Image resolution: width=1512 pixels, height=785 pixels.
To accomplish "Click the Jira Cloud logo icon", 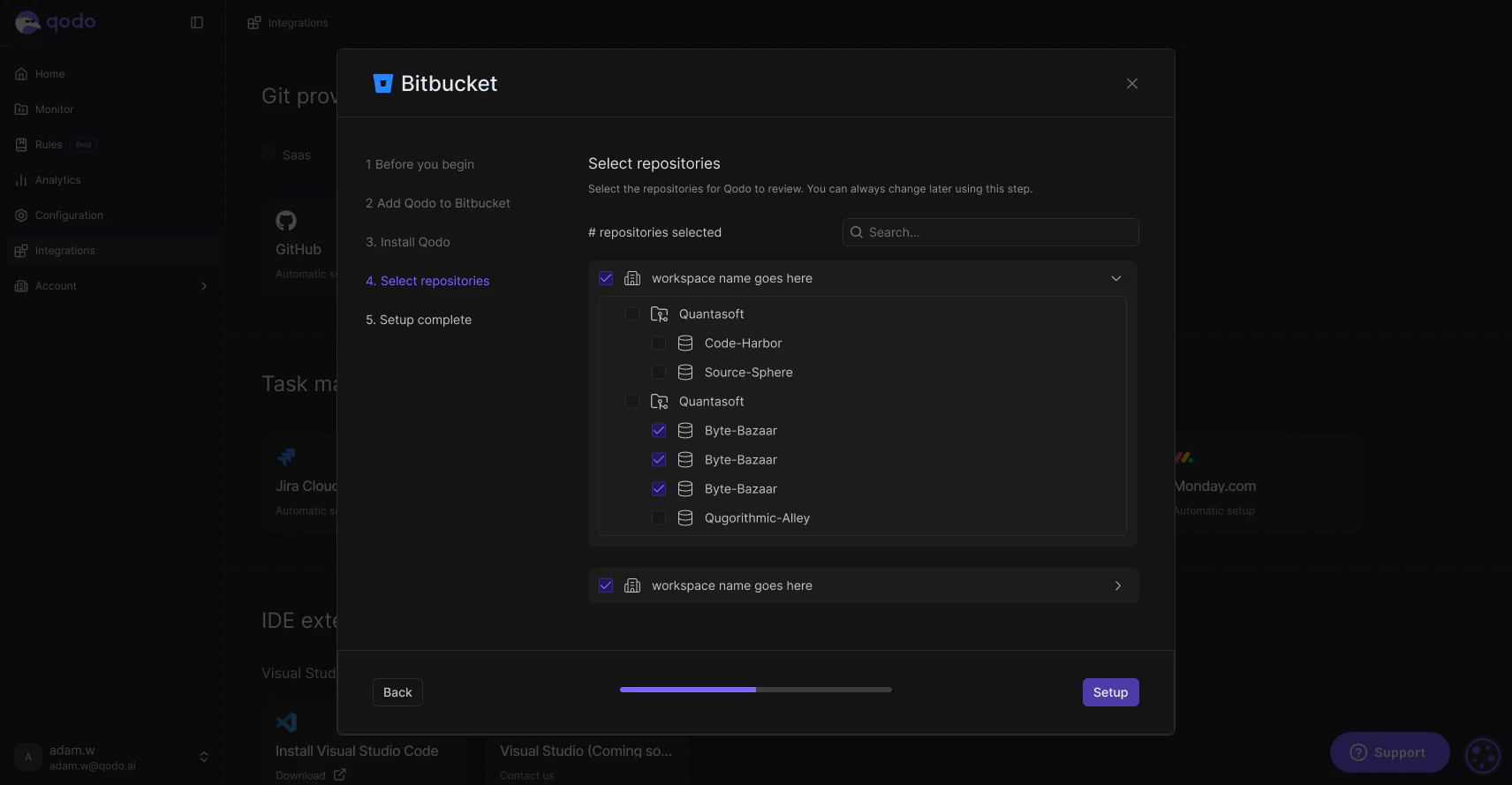I will pos(286,457).
